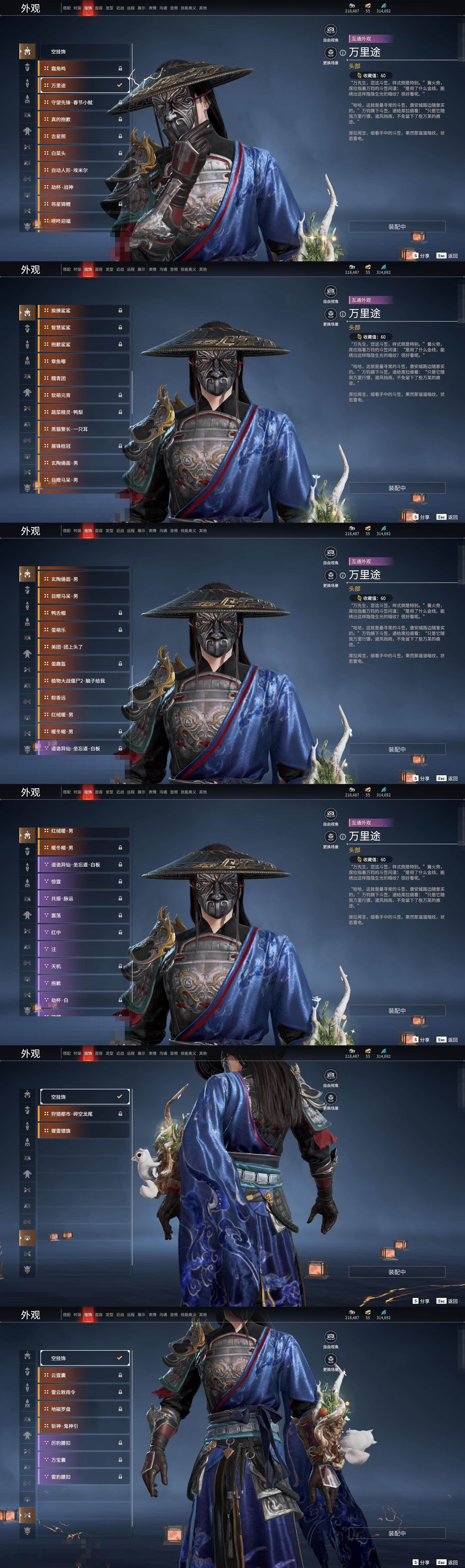This screenshot has width=465, height=1568.
Task: Click the lock icon on 雷云敕雨令
Action: pyautogui.click(x=120, y=1392)
